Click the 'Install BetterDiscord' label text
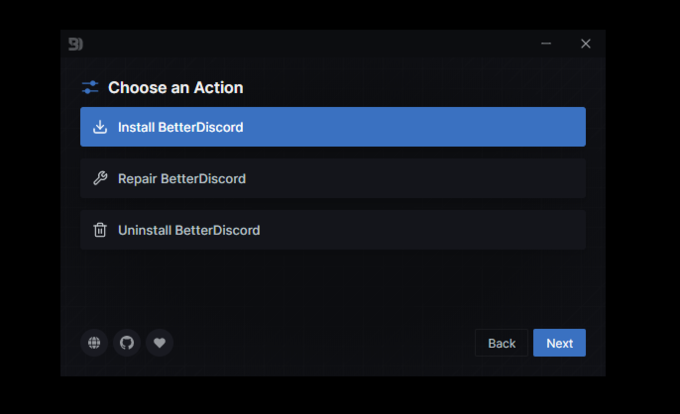 [180, 127]
